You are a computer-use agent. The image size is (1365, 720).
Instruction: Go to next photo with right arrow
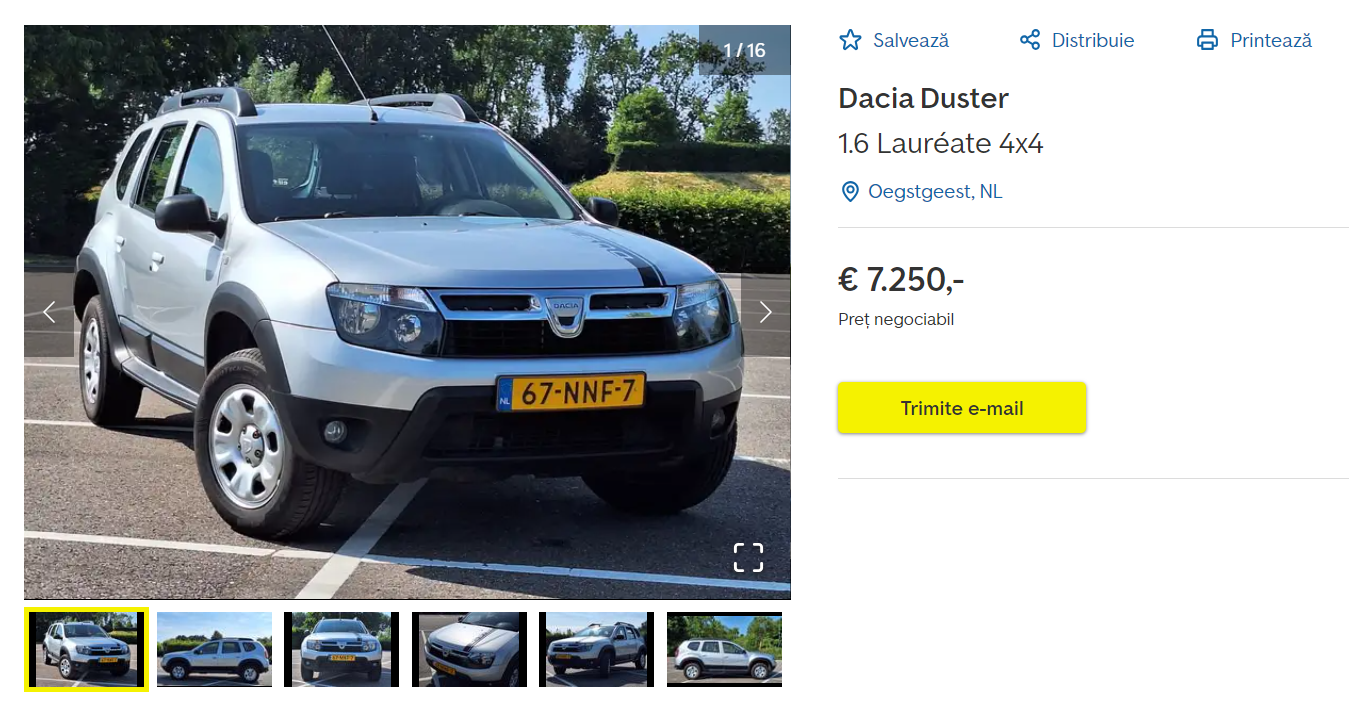pos(765,313)
